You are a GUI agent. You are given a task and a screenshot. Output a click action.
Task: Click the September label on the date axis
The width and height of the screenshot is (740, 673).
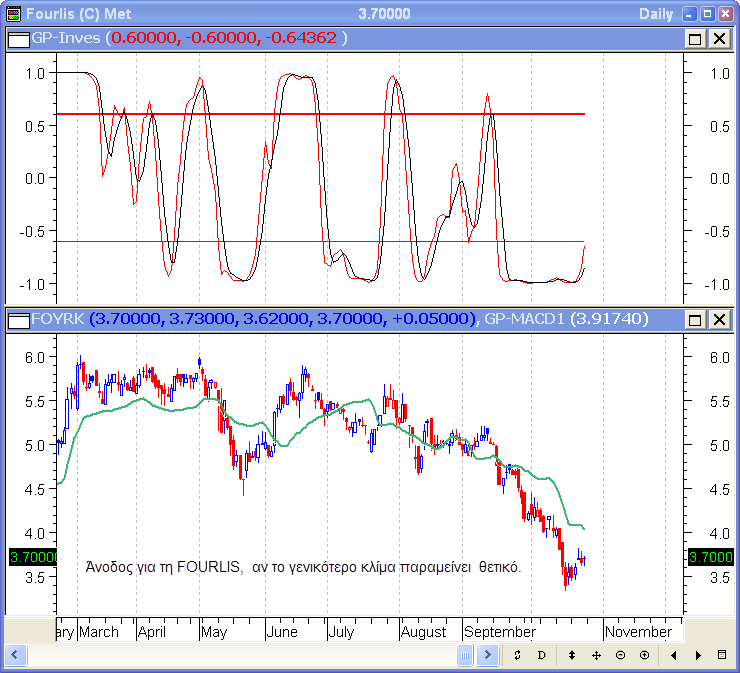click(x=500, y=632)
